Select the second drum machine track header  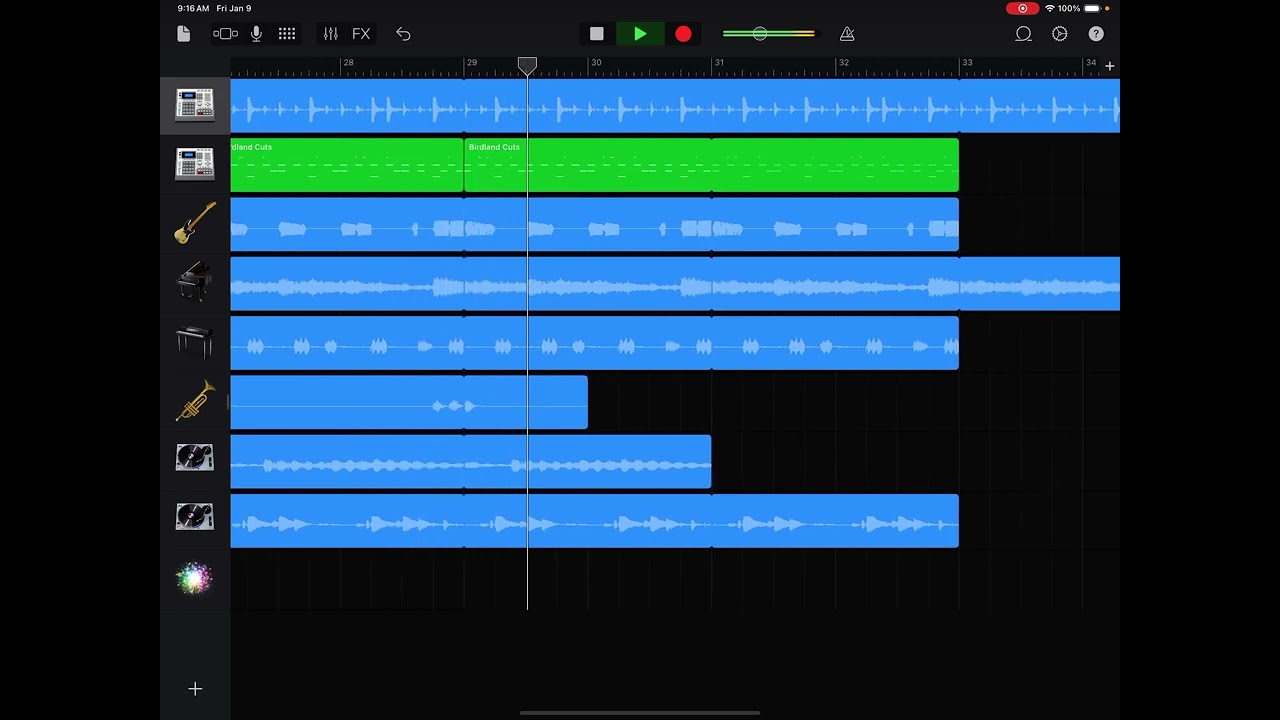(195, 164)
